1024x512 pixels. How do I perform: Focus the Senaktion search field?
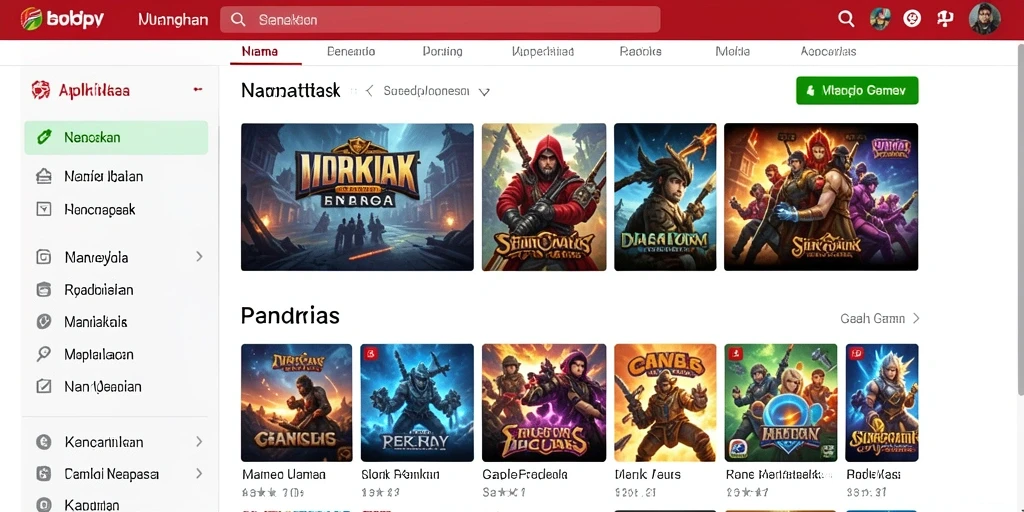point(440,20)
